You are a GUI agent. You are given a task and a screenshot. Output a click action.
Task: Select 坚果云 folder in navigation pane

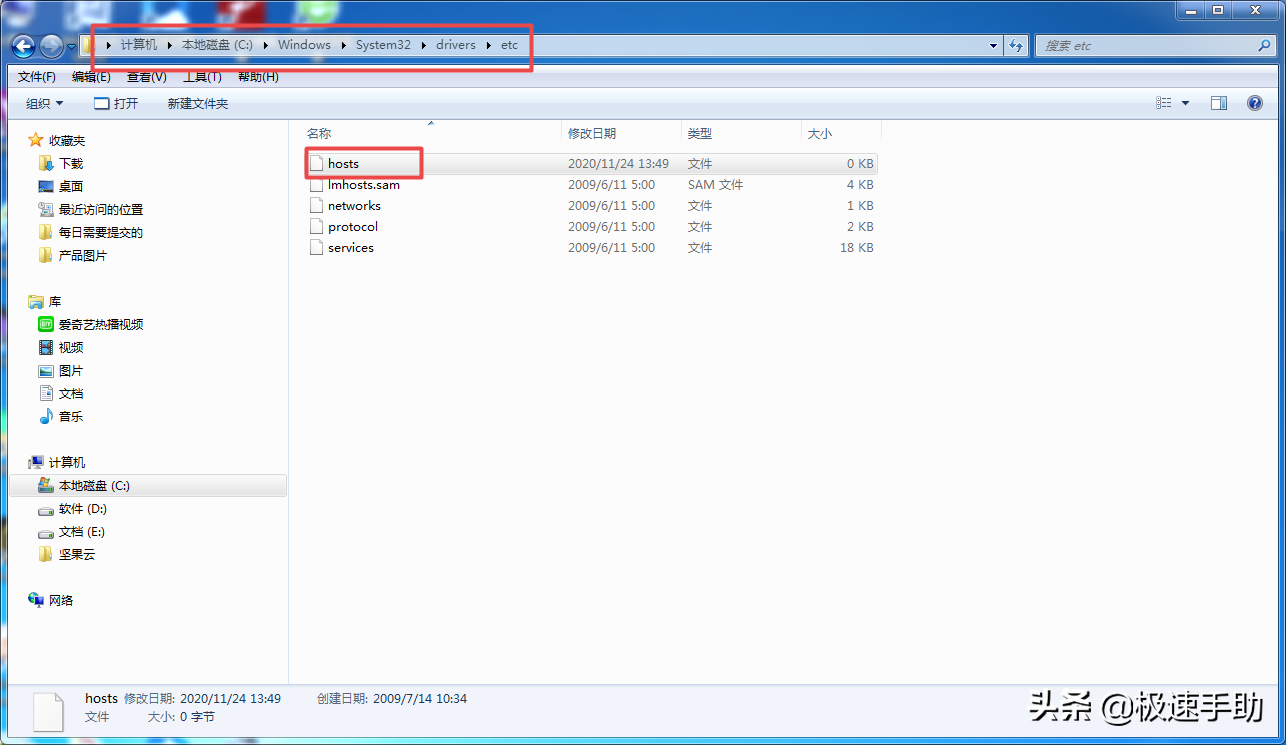76,554
